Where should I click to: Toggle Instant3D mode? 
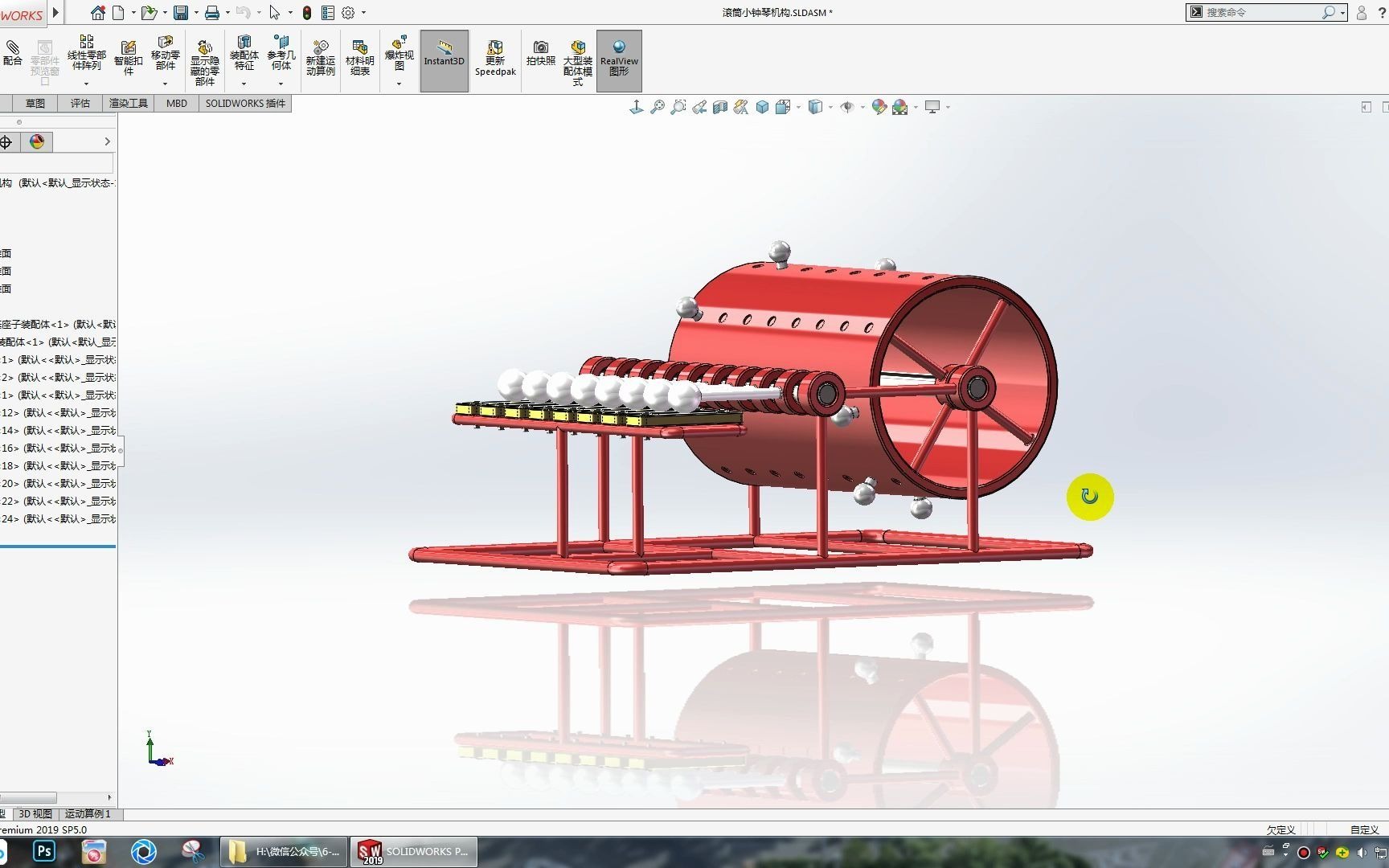pos(445,61)
